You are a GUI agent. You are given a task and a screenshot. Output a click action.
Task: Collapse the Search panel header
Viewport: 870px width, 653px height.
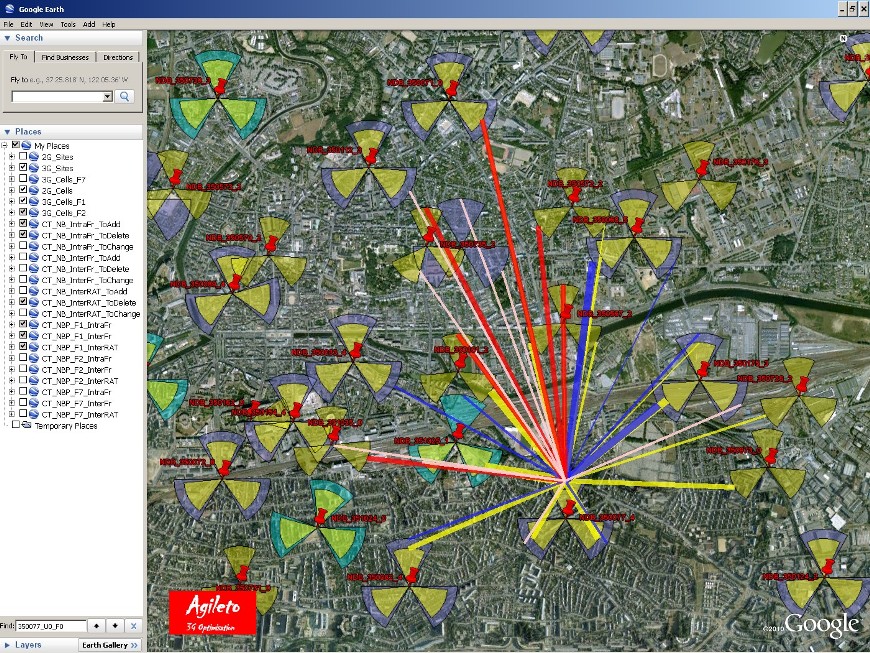[x=8, y=38]
